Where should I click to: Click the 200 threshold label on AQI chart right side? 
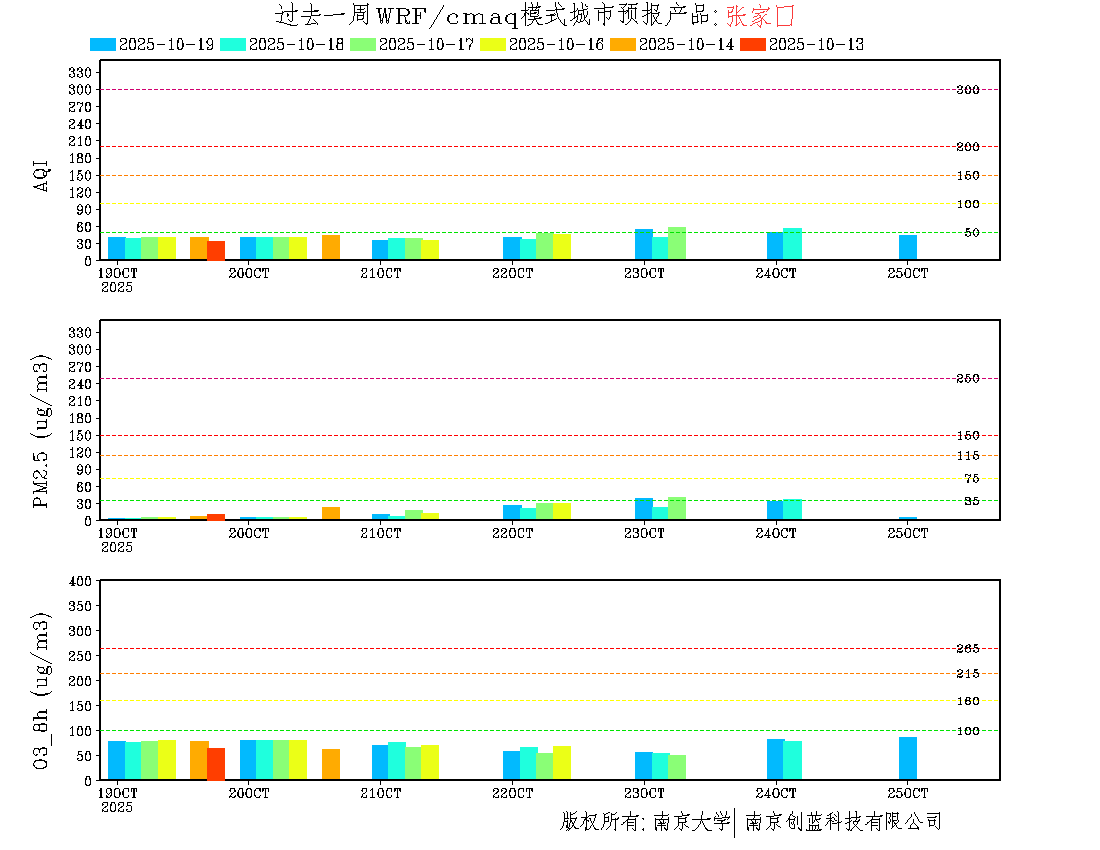967,147
